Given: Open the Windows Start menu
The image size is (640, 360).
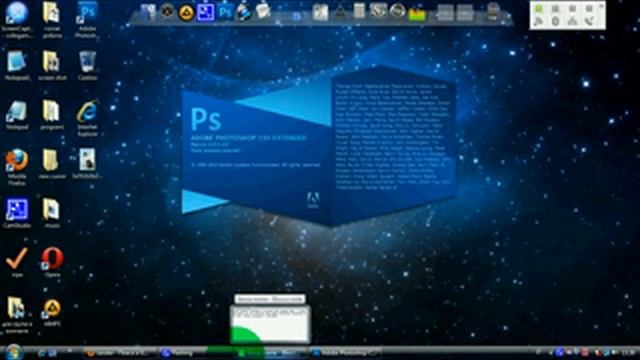Looking at the screenshot, I should [14, 352].
